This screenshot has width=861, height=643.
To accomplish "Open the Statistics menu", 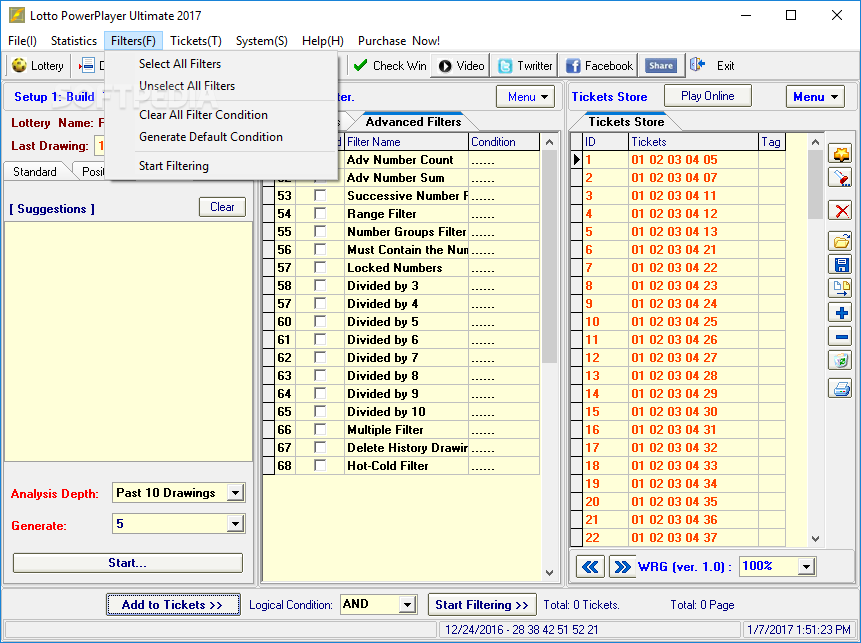I will pyautogui.click(x=74, y=41).
